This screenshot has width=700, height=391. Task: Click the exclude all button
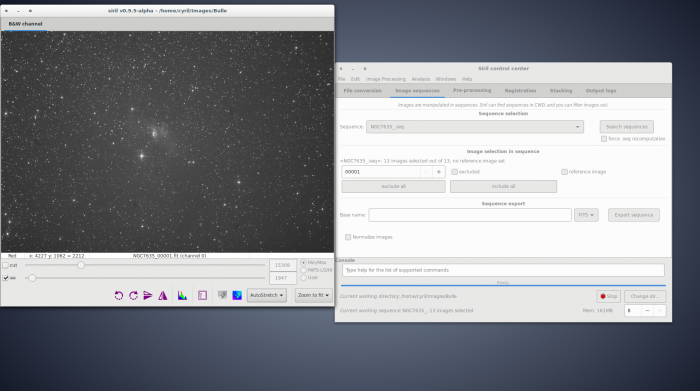click(393, 186)
